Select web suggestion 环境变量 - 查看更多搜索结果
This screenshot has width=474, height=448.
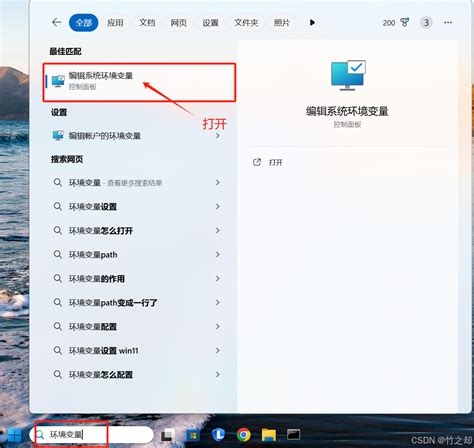pyautogui.click(x=137, y=183)
